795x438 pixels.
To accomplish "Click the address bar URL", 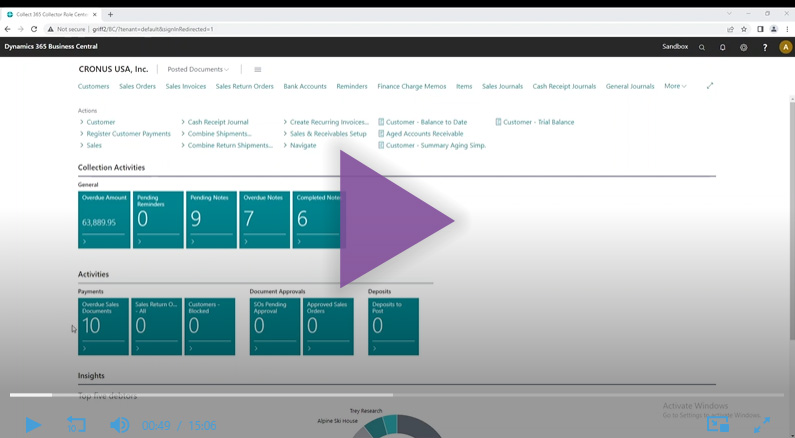I will 153,29.
